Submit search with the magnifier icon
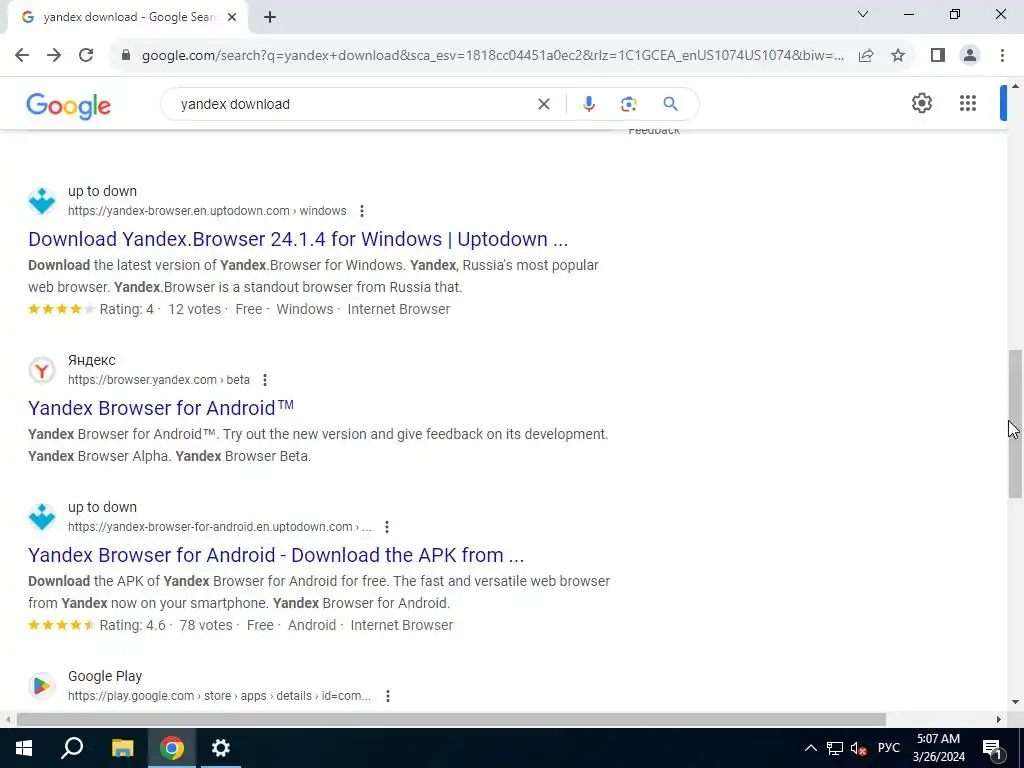Screen dimensions: 1024x768 (x=670, y=104)
